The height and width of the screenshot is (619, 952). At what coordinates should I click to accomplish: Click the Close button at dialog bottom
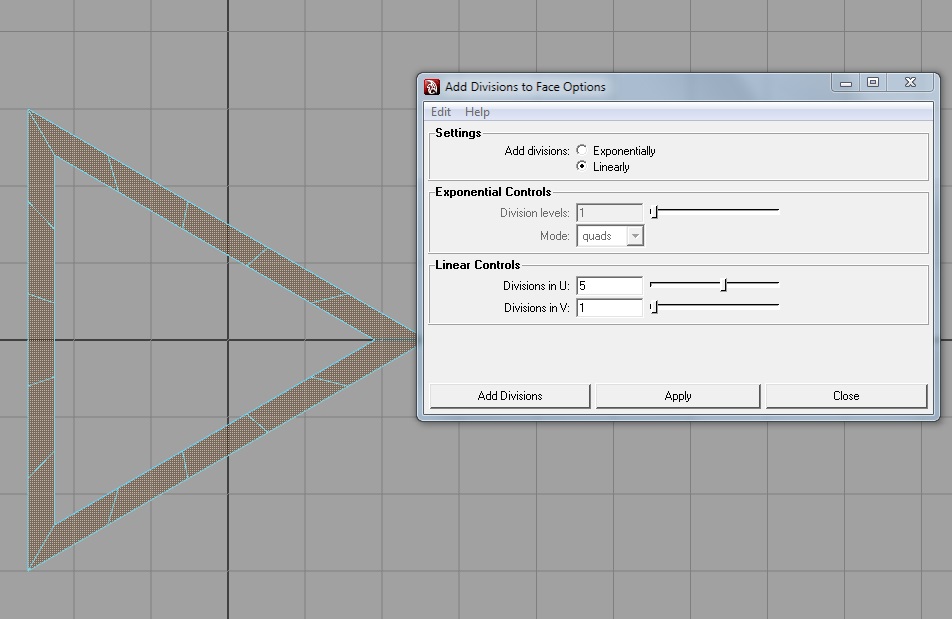pos(846,396)
